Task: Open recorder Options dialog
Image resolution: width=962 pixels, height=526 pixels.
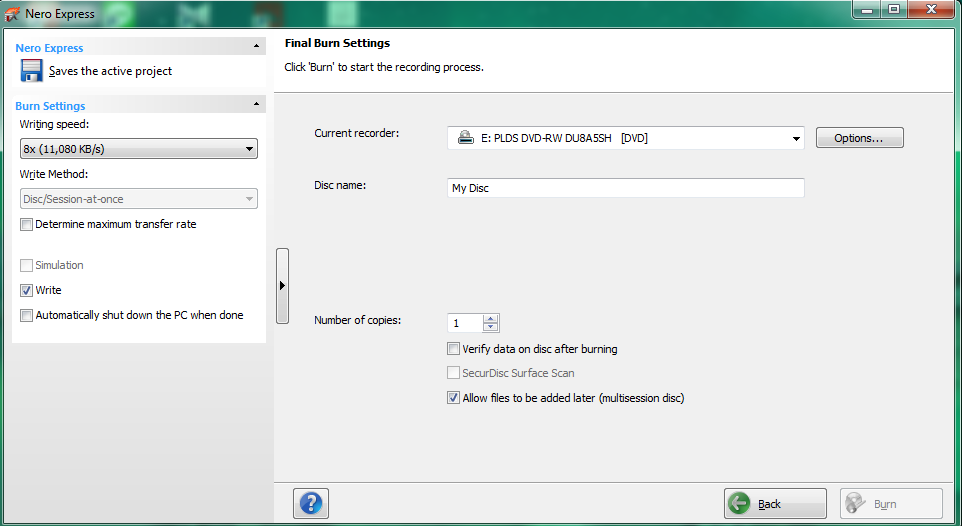Action: (859, 138)
